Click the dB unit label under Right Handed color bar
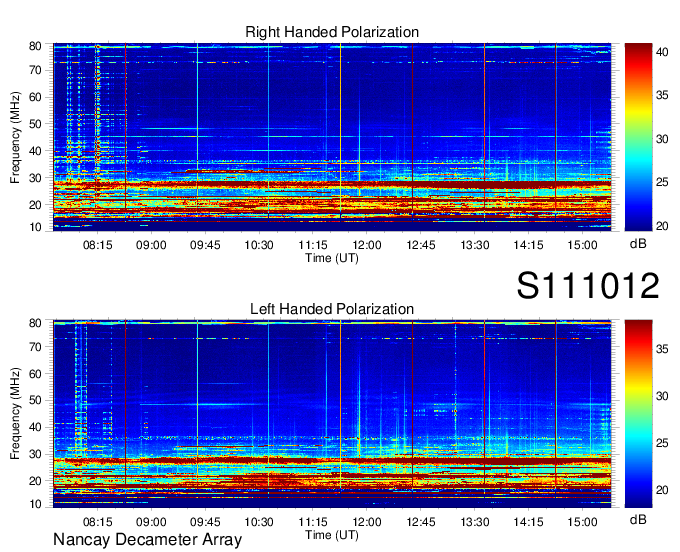The width and height of the screenshot is (680, 552). (638, 244)
